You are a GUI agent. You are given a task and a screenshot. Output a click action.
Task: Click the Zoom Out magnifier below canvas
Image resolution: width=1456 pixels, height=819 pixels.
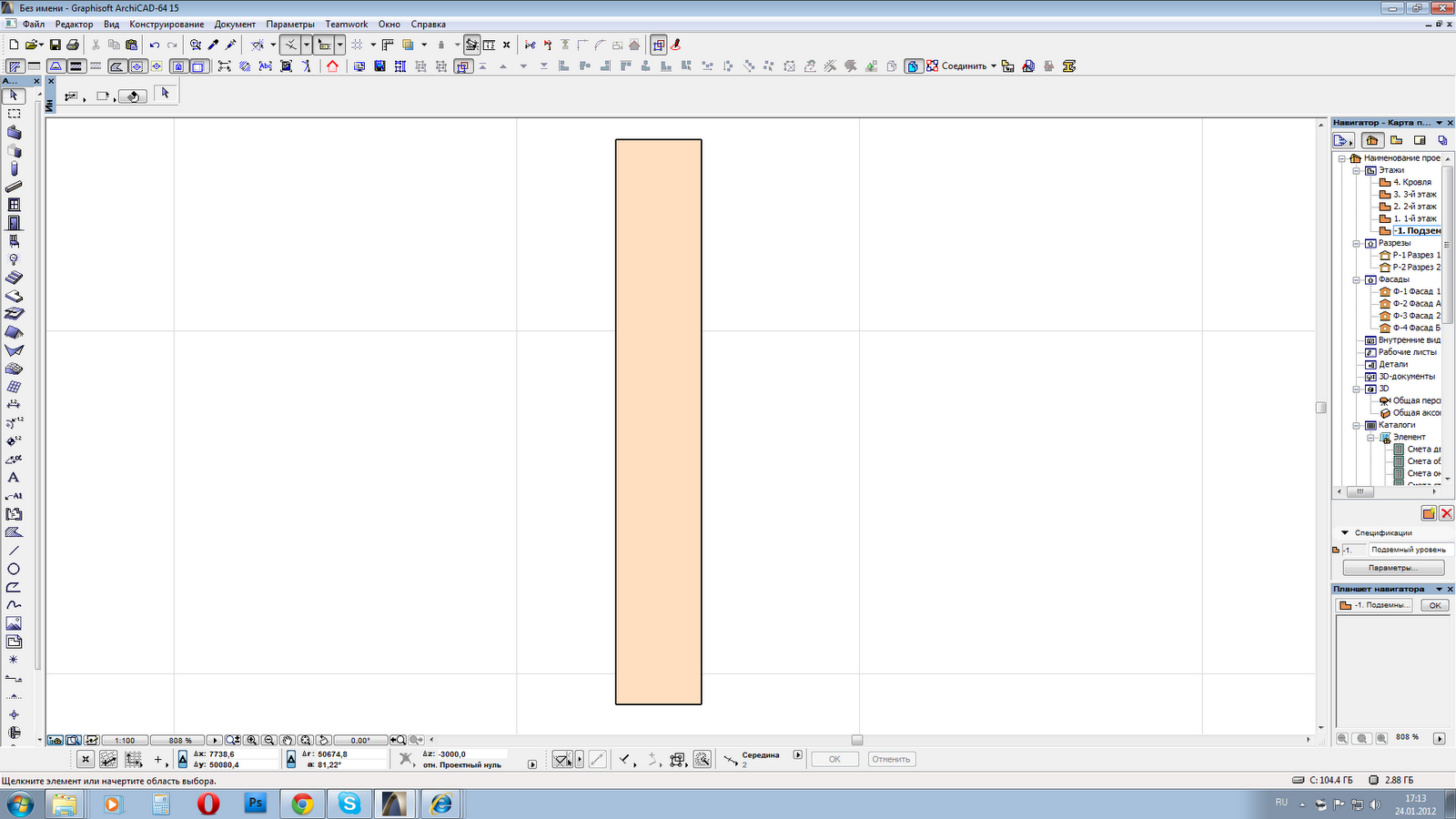tap(269, 741)
